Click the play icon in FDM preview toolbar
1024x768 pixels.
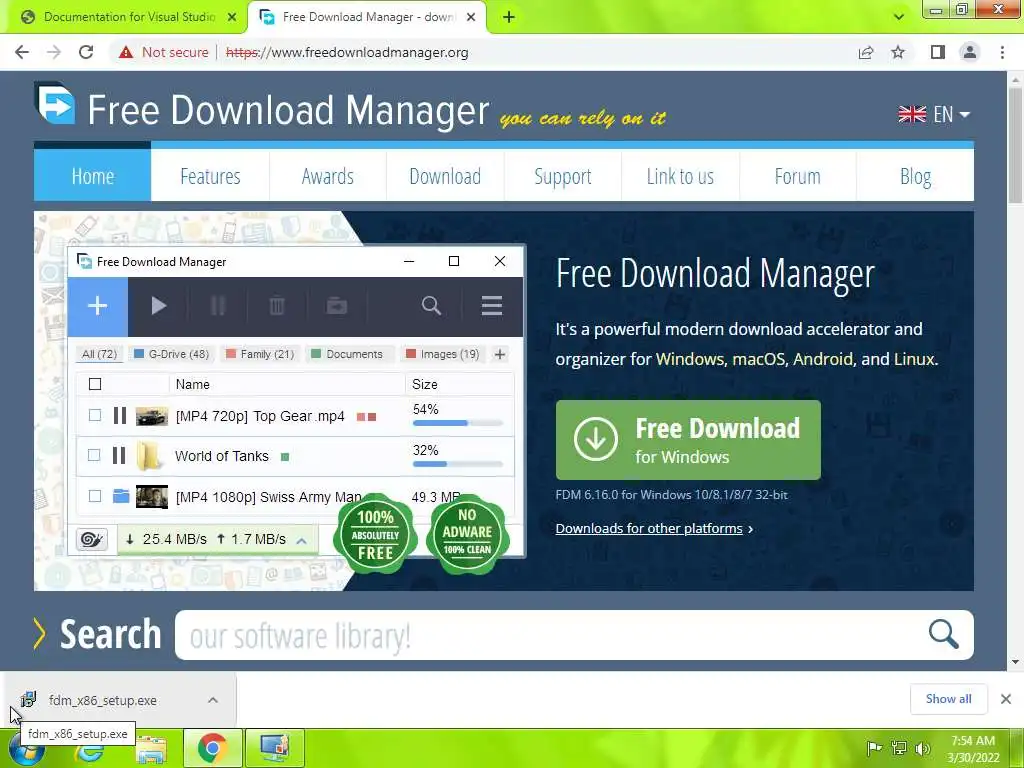pyautogui.click(x=158, y=306)
